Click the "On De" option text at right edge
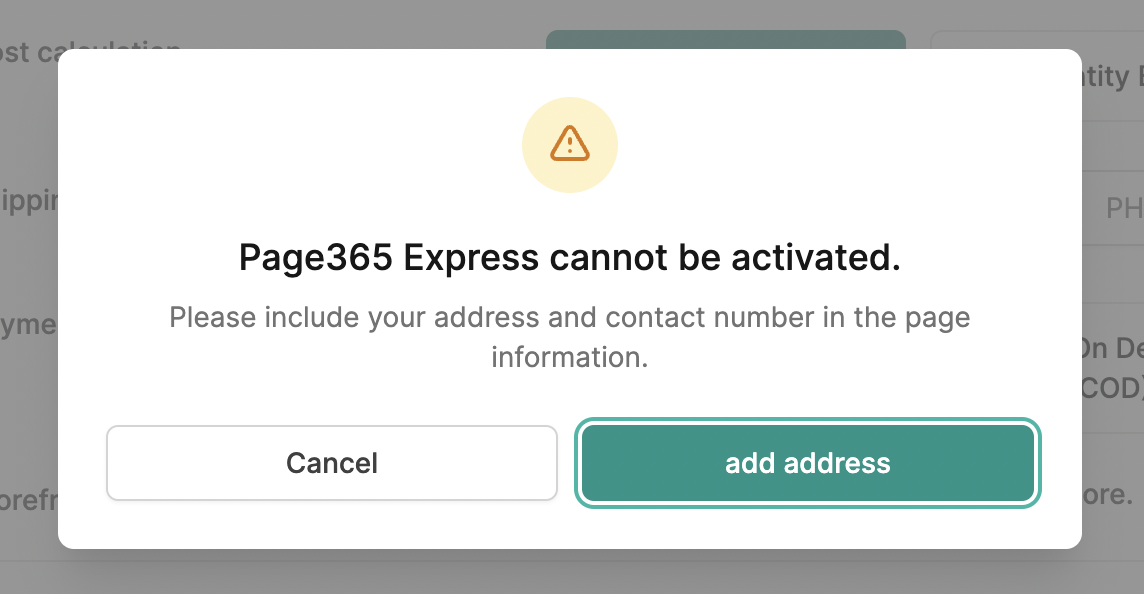Image resolution: width=1144 pixels, height=594 pixels. click(x=1113, y=348)
